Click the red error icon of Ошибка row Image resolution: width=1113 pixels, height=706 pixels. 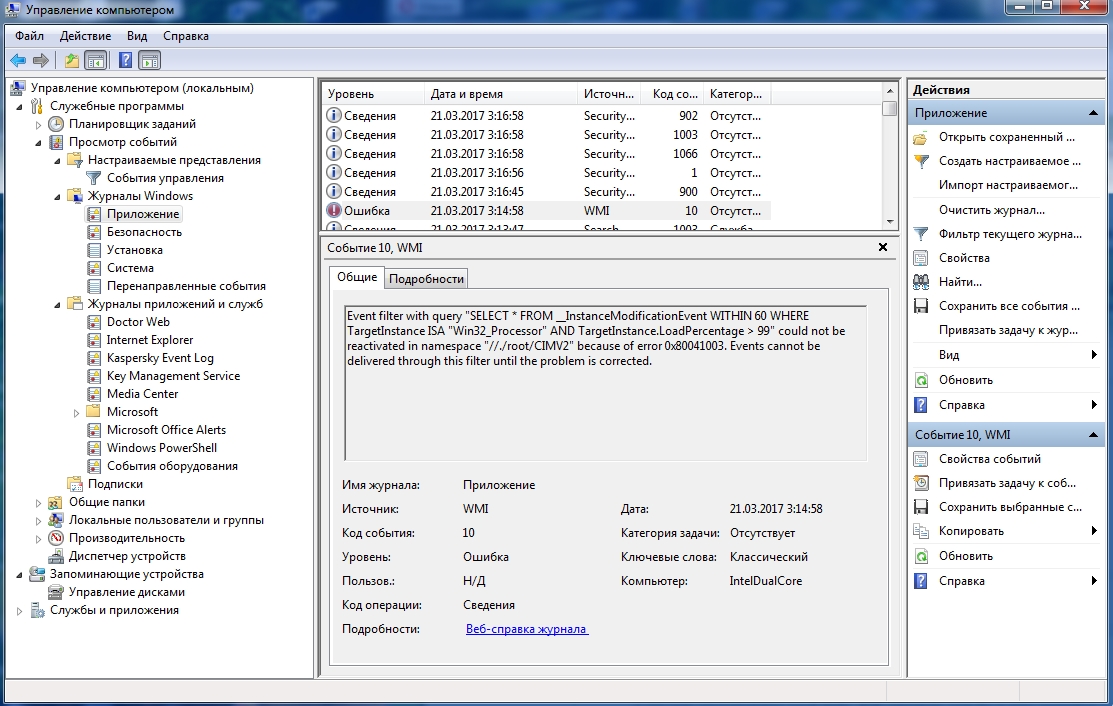pyautogui.click(x=334, y=211)
